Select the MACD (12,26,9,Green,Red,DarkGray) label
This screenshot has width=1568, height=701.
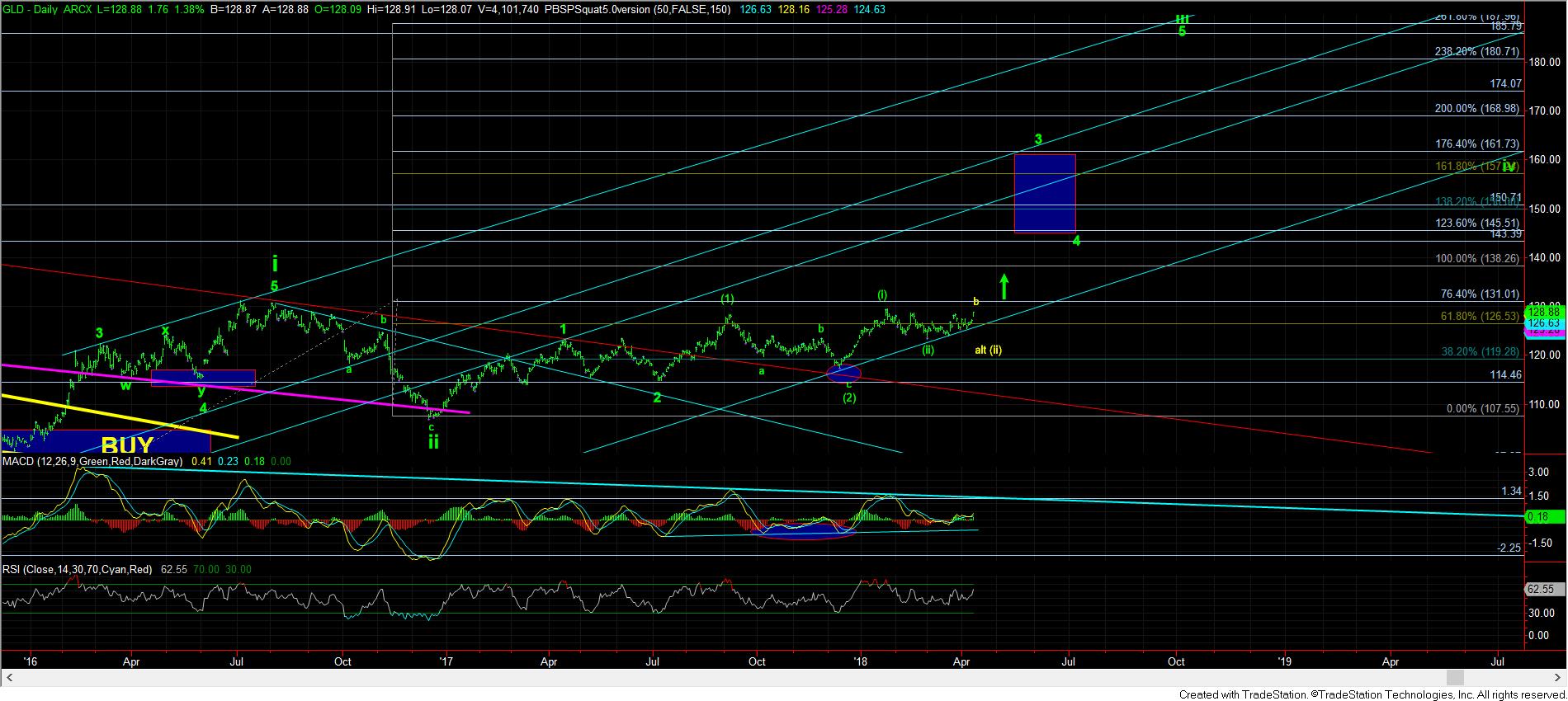[92, 462]
